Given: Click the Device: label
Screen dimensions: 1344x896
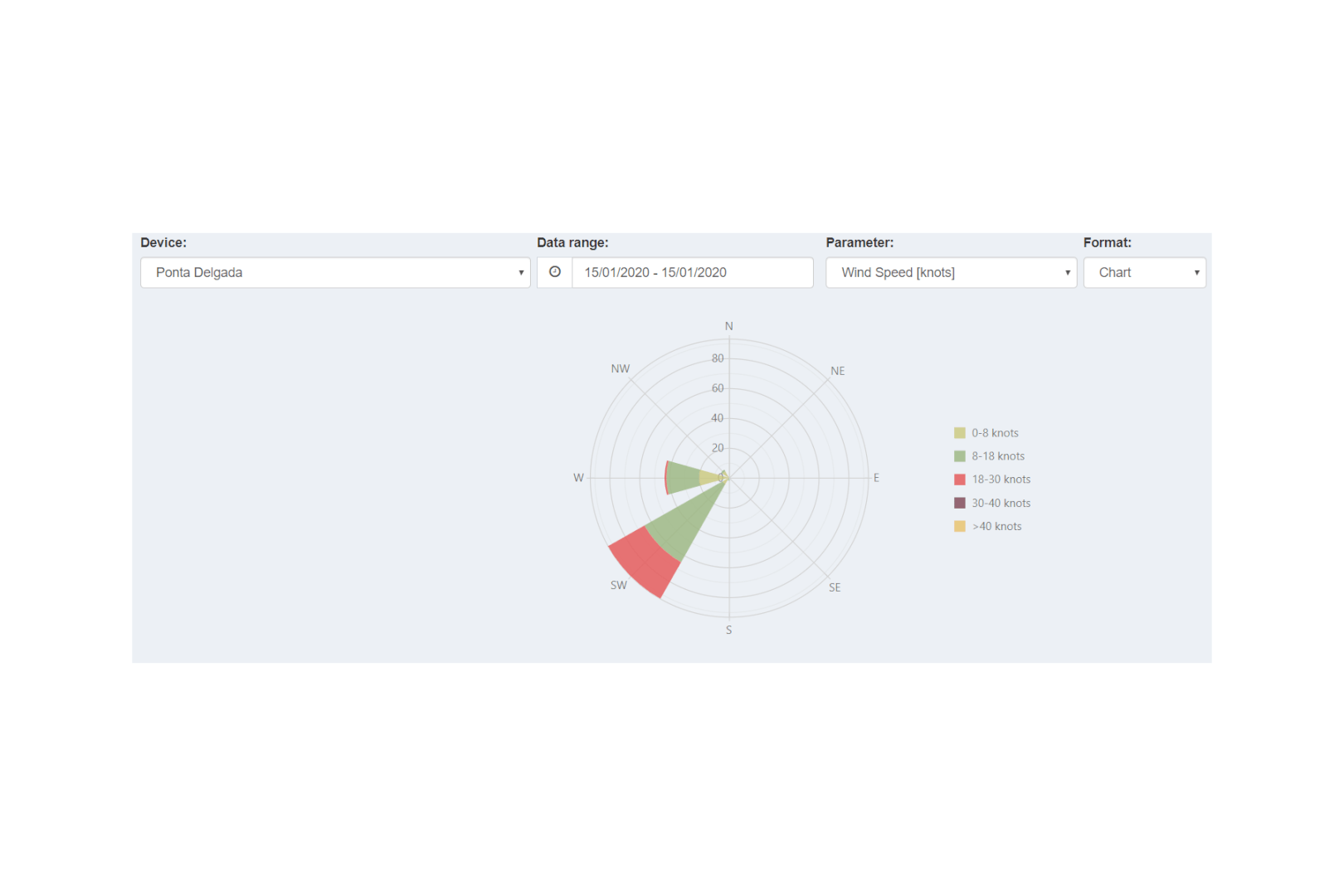Looking at the screenshot, I should point(163,242).
